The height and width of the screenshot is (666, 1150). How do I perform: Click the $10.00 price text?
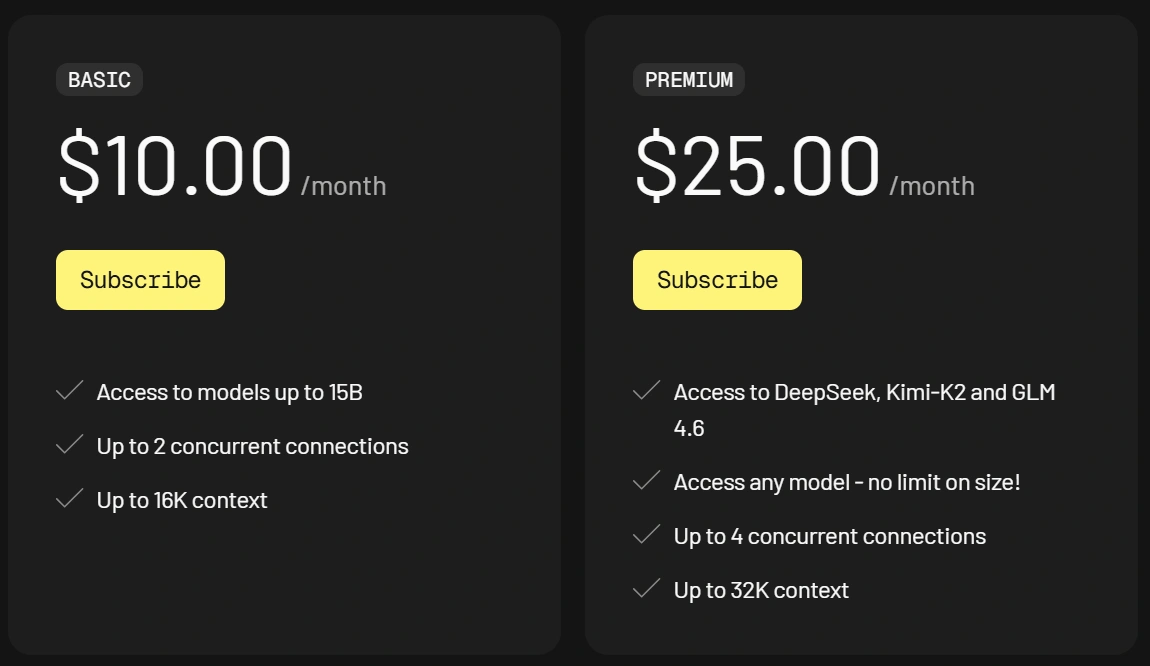(175, 167)
